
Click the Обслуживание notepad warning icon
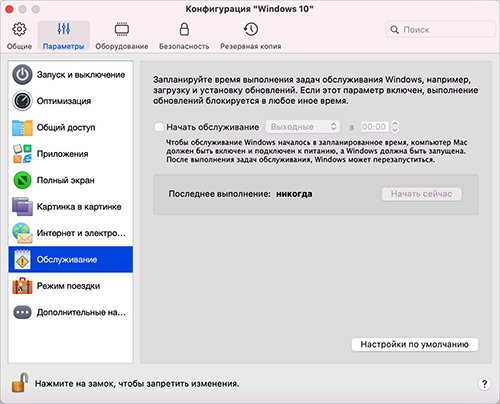[x=22, y=259]
